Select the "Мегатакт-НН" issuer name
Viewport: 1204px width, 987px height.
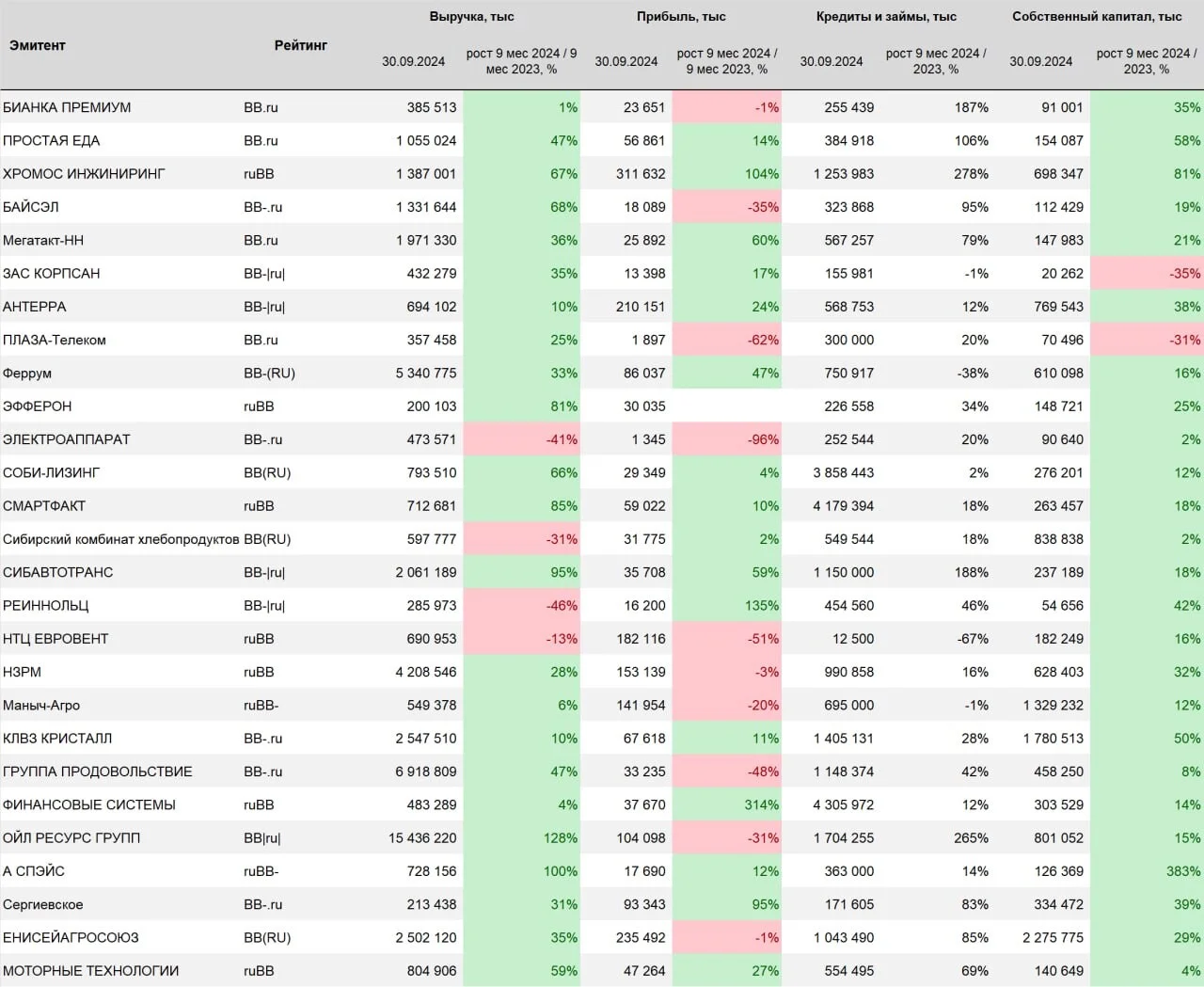43,240
